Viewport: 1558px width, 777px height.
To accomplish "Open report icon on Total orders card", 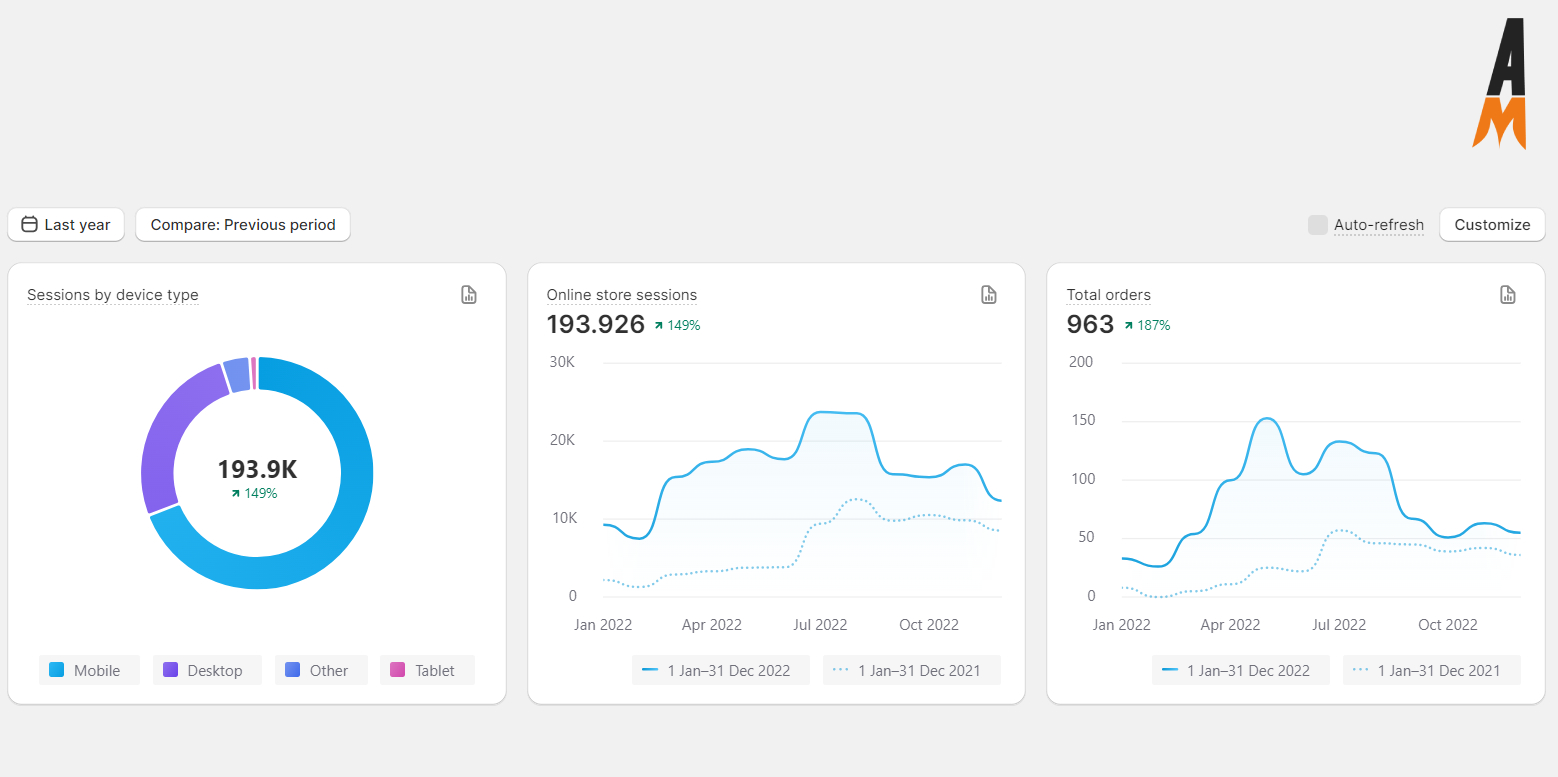I will pyautogui.click(x=1508, y=294).
